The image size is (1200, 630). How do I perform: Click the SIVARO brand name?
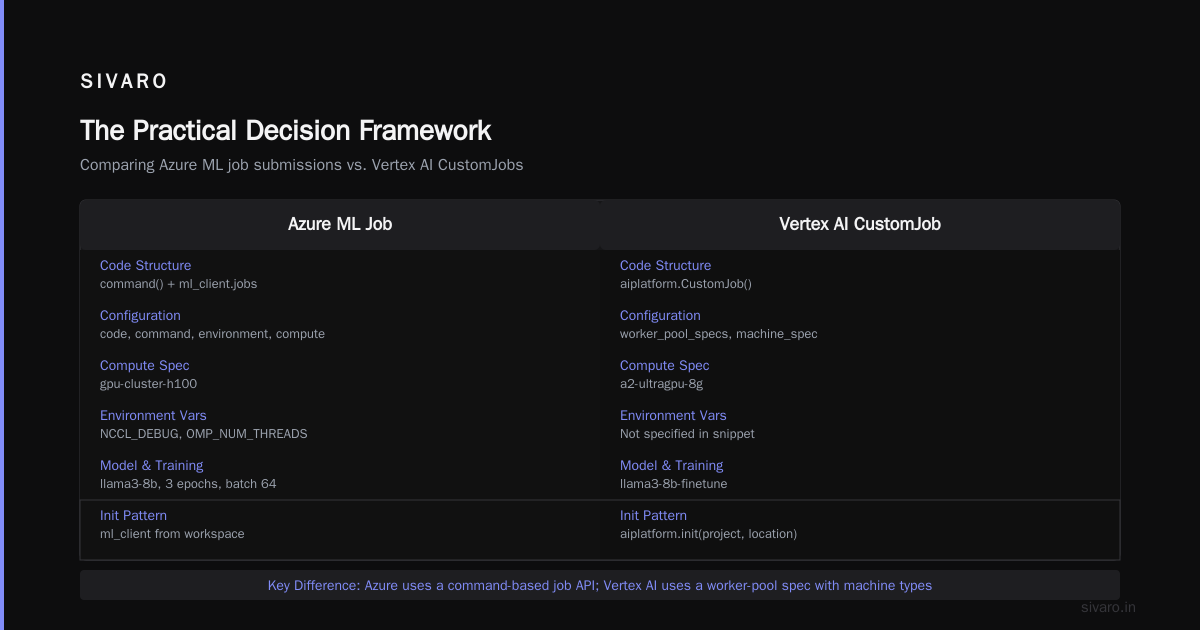coord(124,81)
